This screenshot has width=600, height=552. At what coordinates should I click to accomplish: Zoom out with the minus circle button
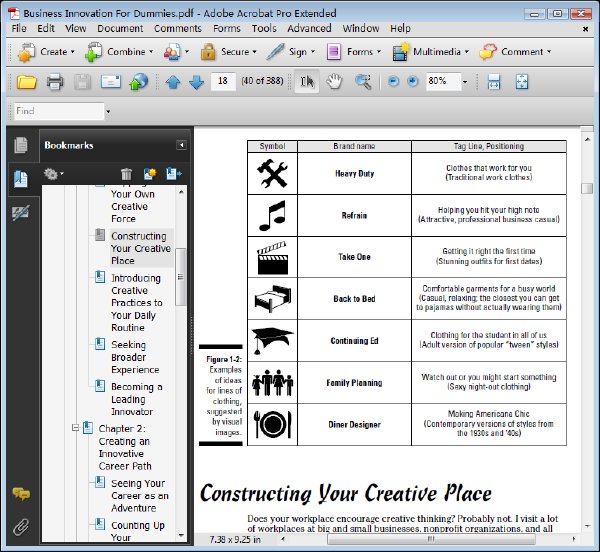coord(393,81)
